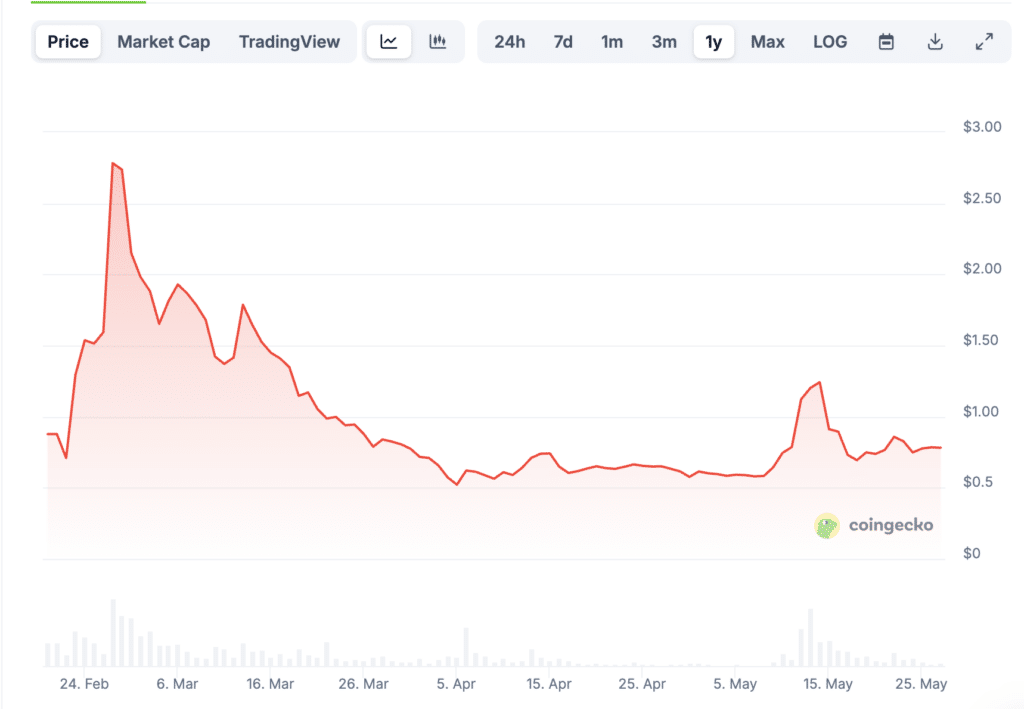Click the tallest volume bar in late February

click(113, 633)
